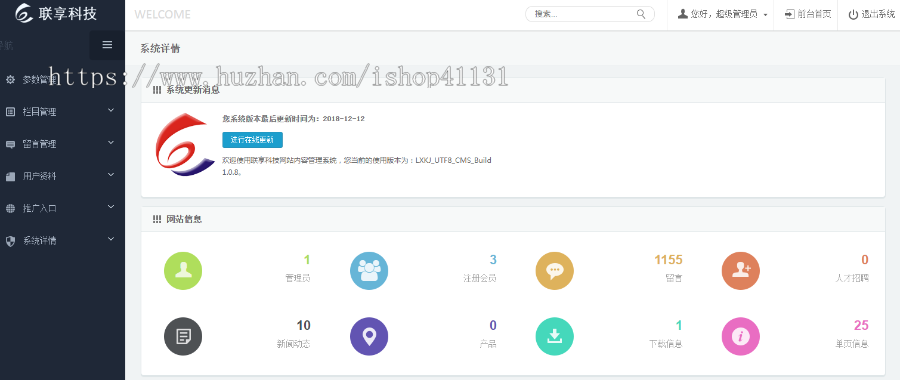Click the list icon beside 栏目管理
Screen dimensions: 900x380
pyautogui.click(x=10, y=112)
